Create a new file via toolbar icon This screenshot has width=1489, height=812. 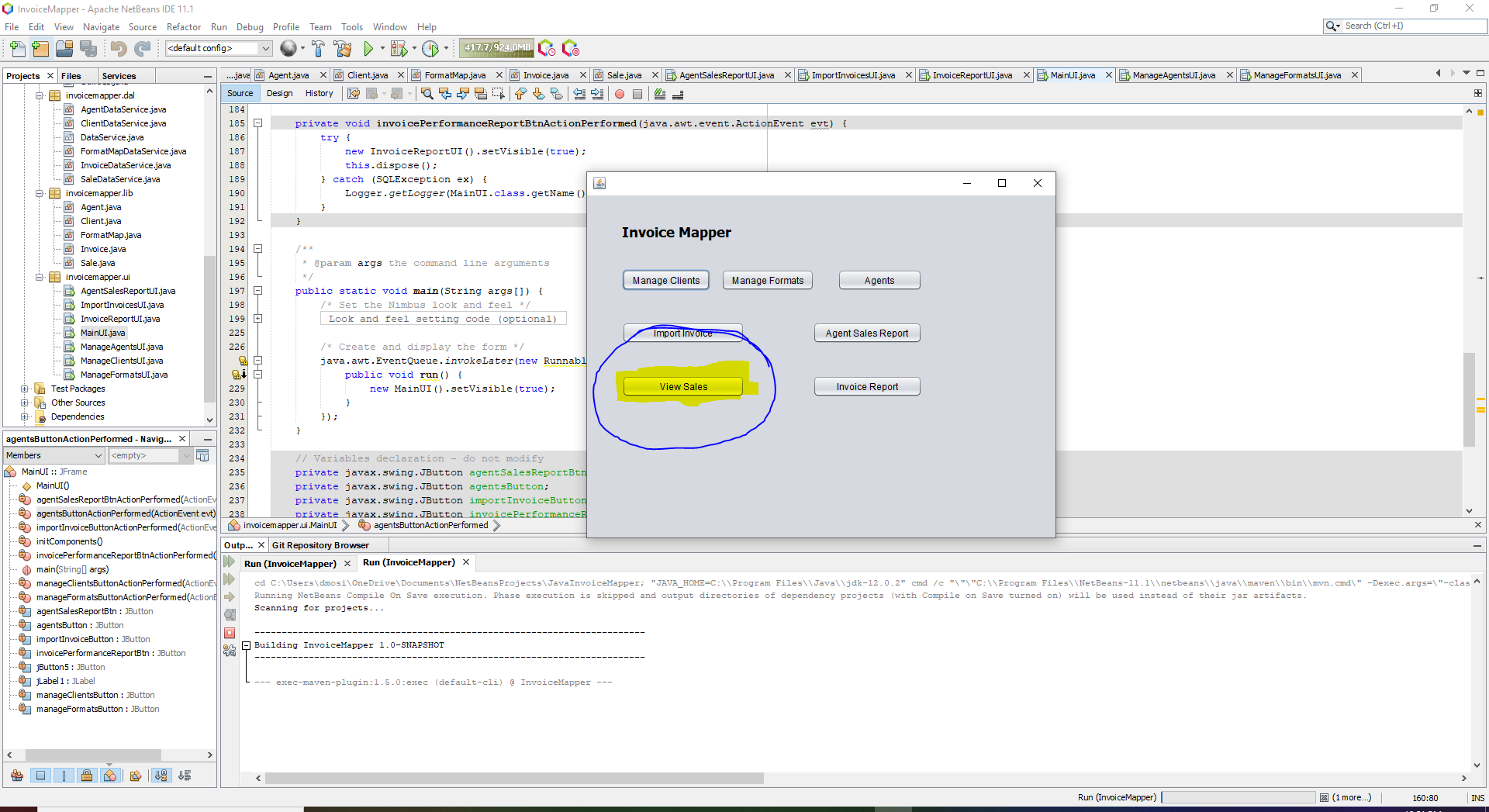(x=17, y=49)
